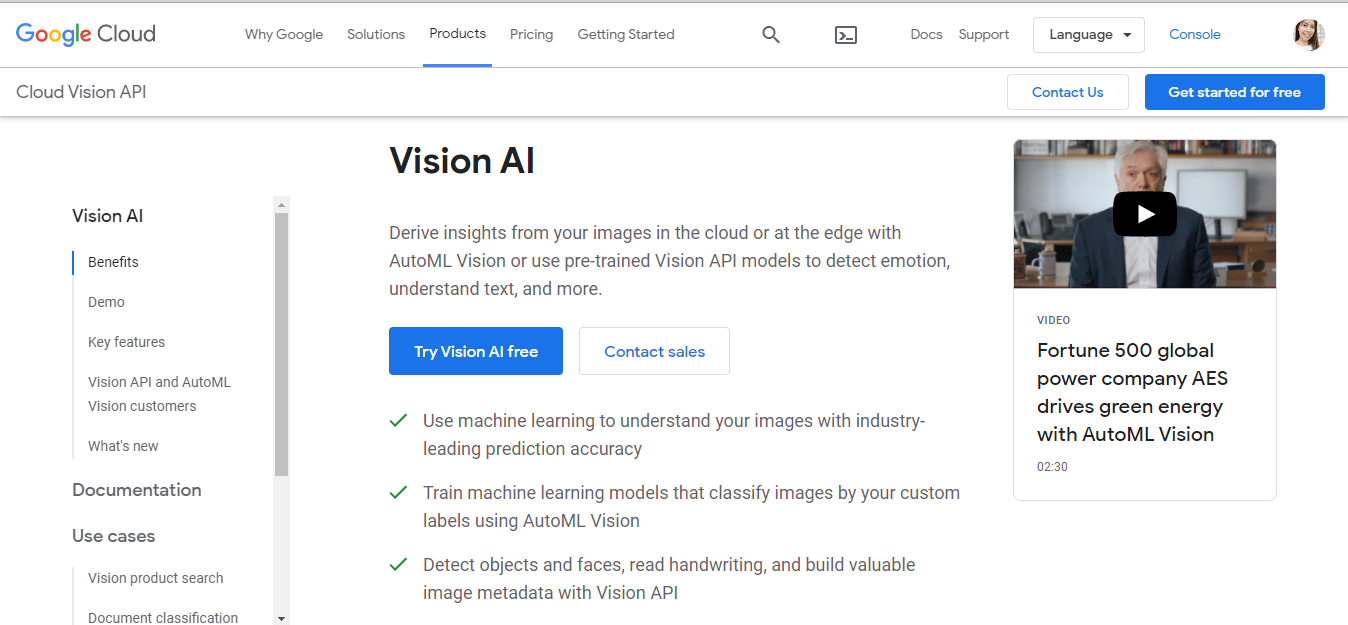1348x625 pixels.
Task: Click the video duration text 02:30
Action: pos(1052,467)
